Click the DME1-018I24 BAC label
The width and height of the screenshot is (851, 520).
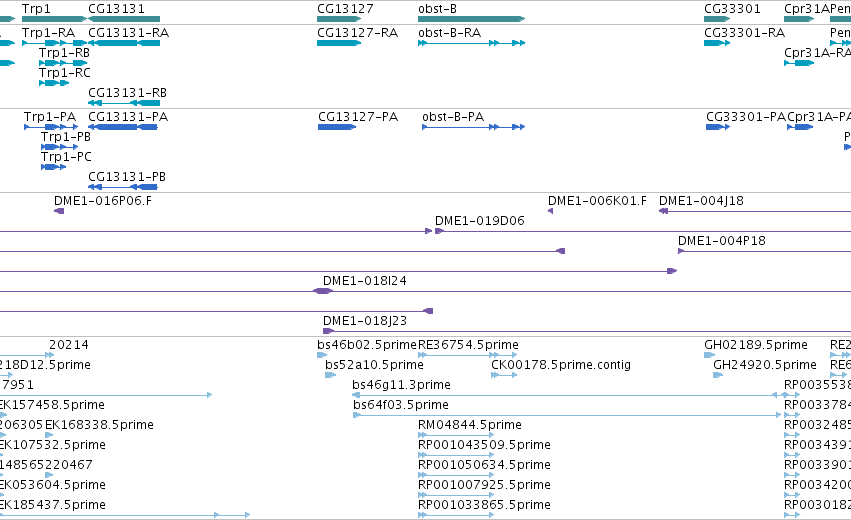[x=365, y=281]
